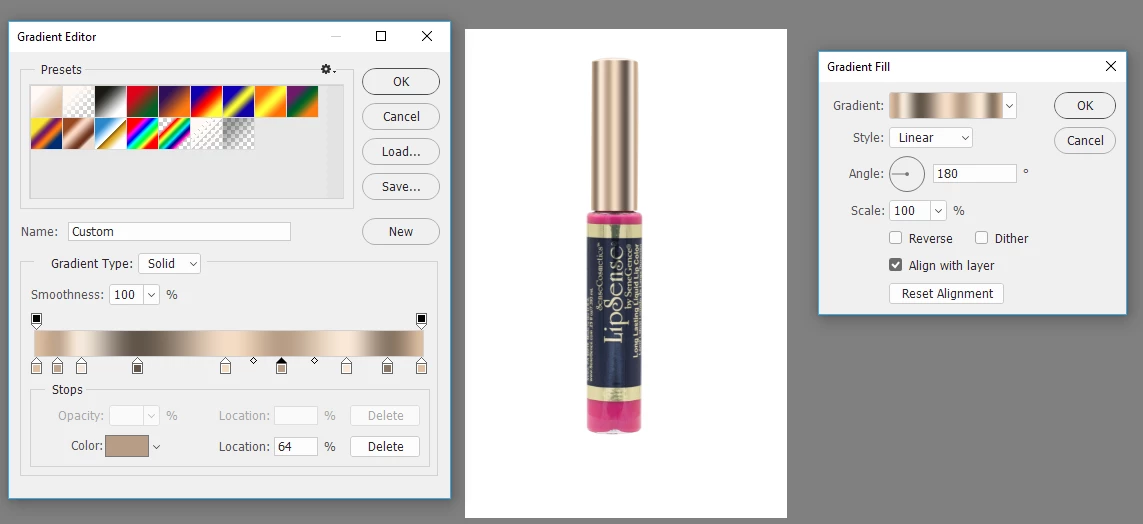
Task: Toggle the Align with layer checkbox
Action: [x=896, y=265]
